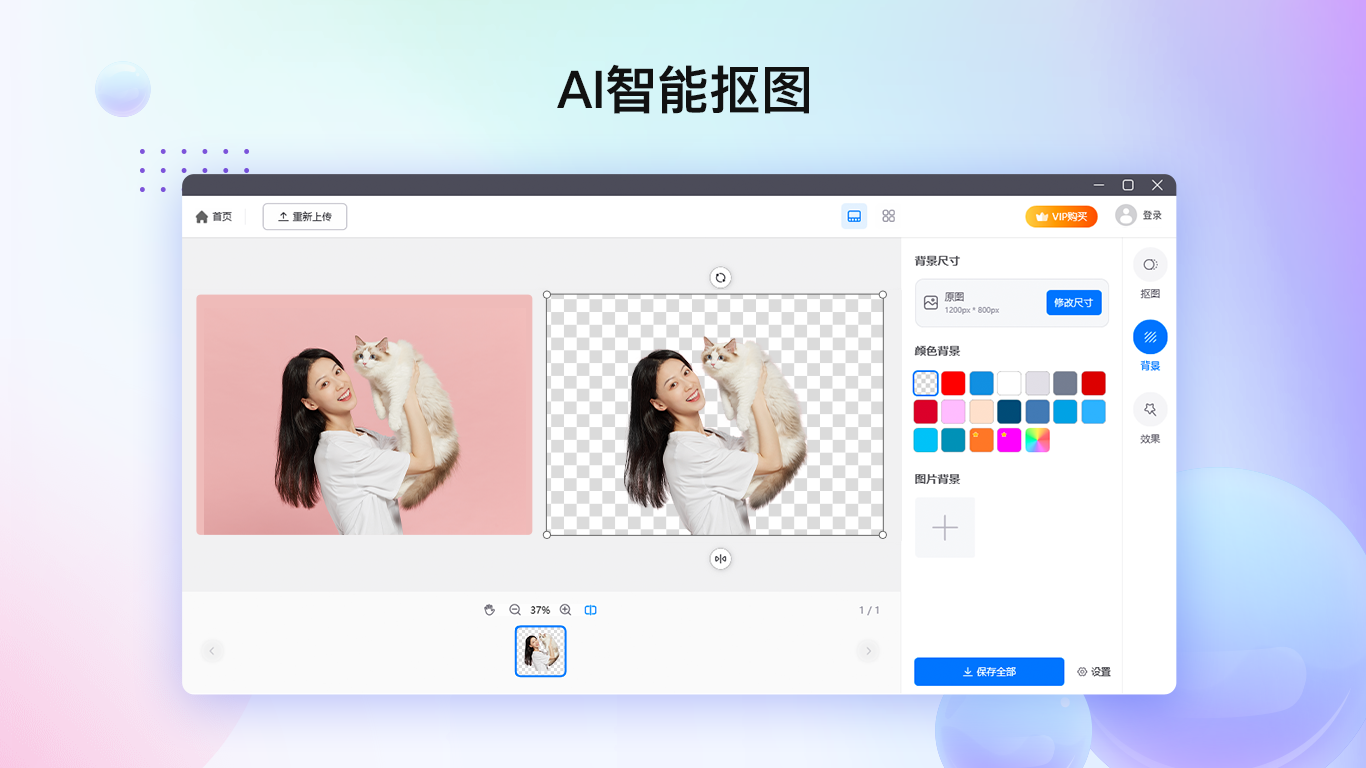Click the 背景尺寸 heading

point(937,261)
